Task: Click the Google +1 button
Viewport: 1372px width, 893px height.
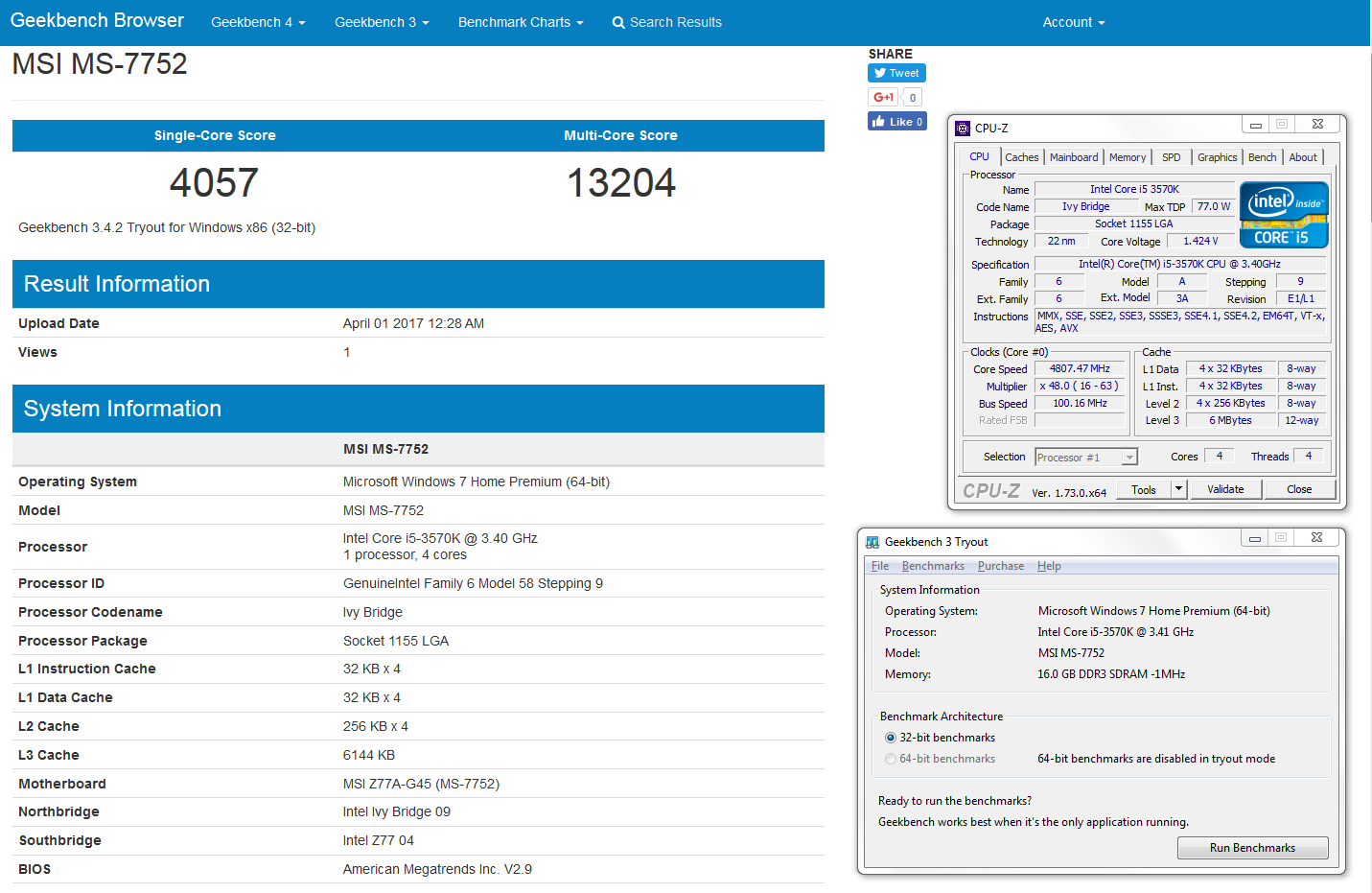Action: tap(883, 97)
